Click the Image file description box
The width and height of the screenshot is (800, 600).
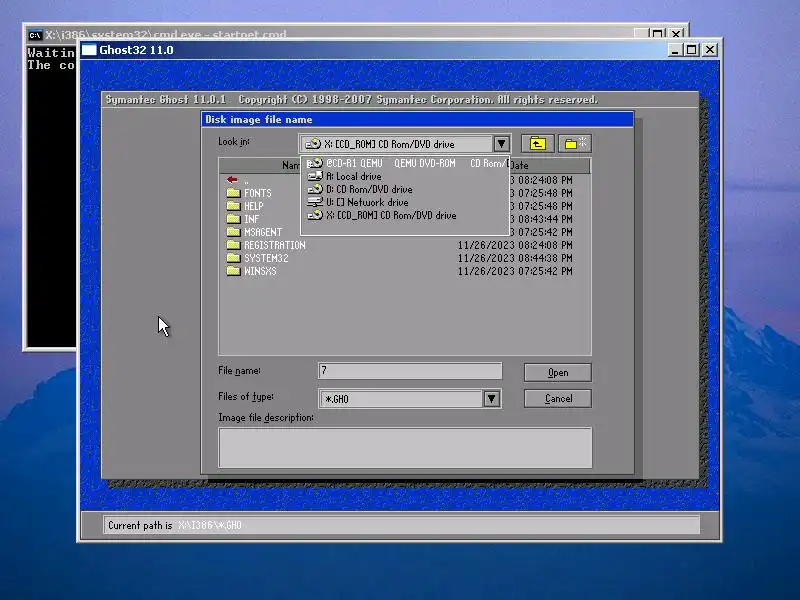point(405,447)
